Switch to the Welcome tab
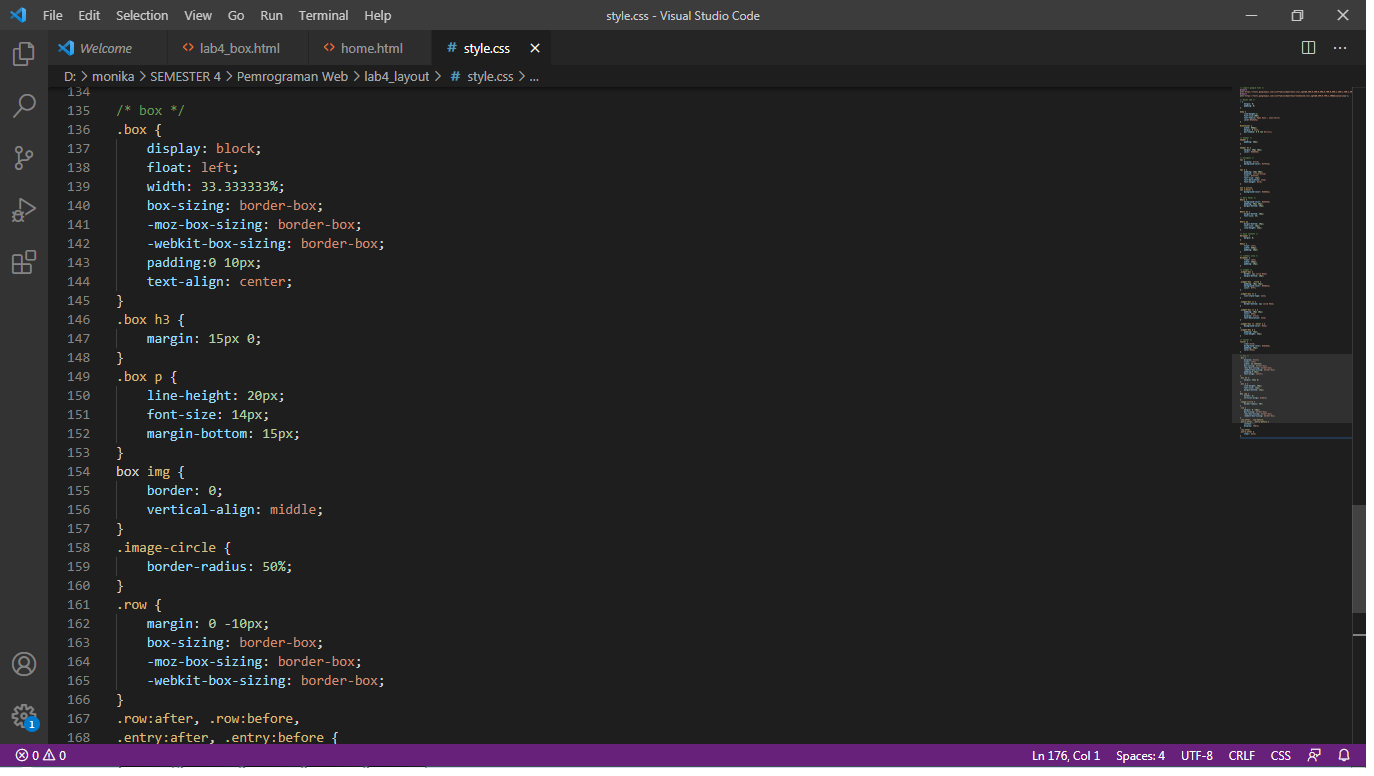Image resolution: width=1374 pixels, height=776 pixels. point(108,48)
